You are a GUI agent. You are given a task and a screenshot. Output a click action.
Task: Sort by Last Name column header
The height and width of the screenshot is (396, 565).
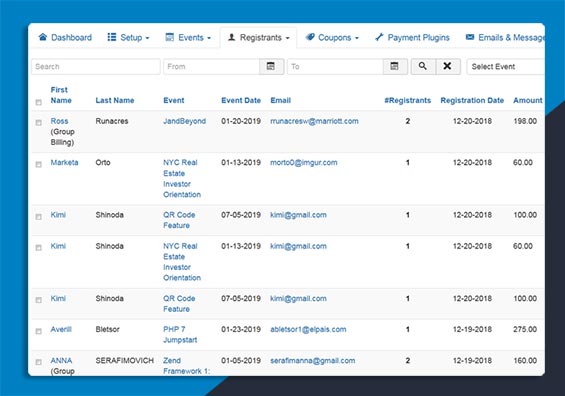tap(115, 101)
